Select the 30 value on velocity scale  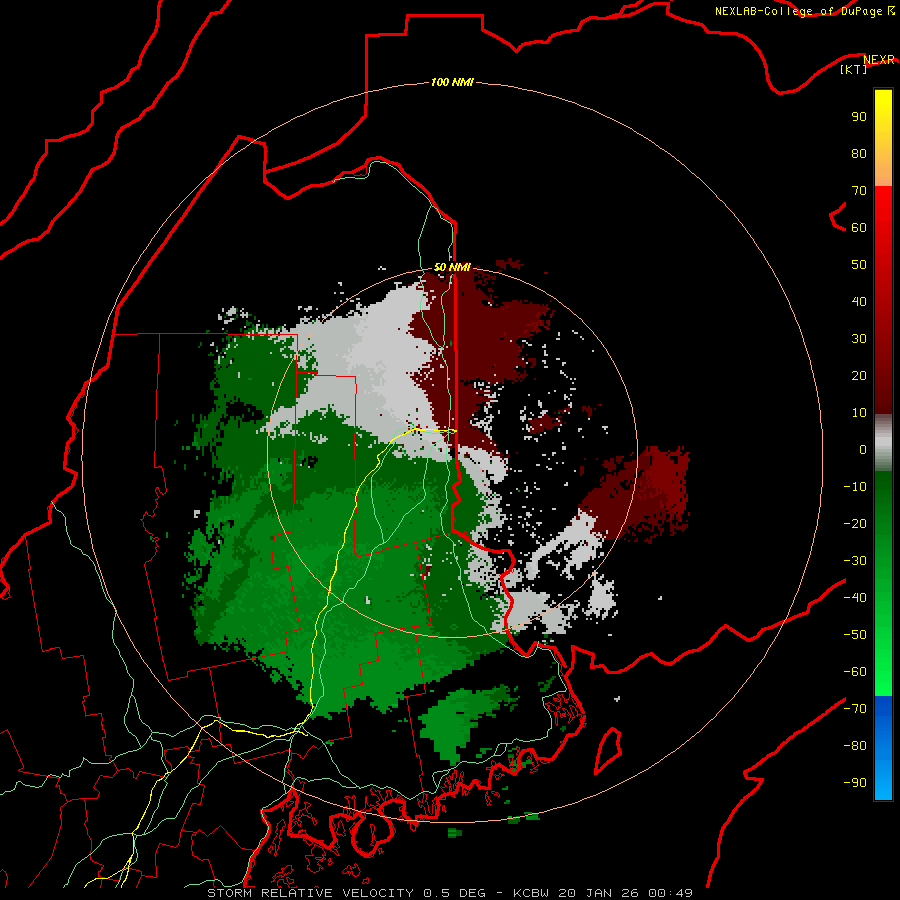pyautogui.click(x=859, y=339)
